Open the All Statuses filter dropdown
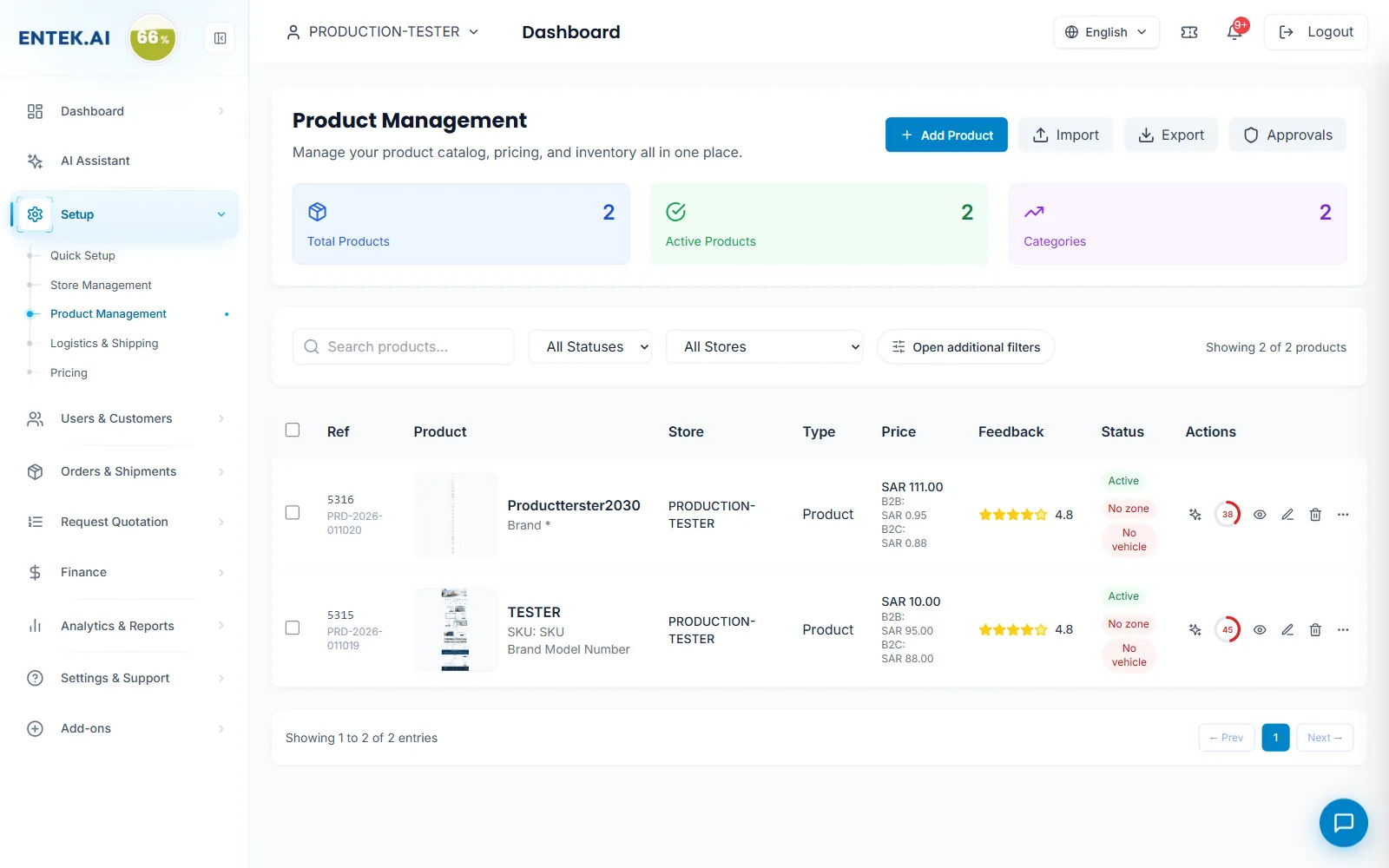Image resolution: width=1389 pixels, height=868 pixels. [590, 347]
